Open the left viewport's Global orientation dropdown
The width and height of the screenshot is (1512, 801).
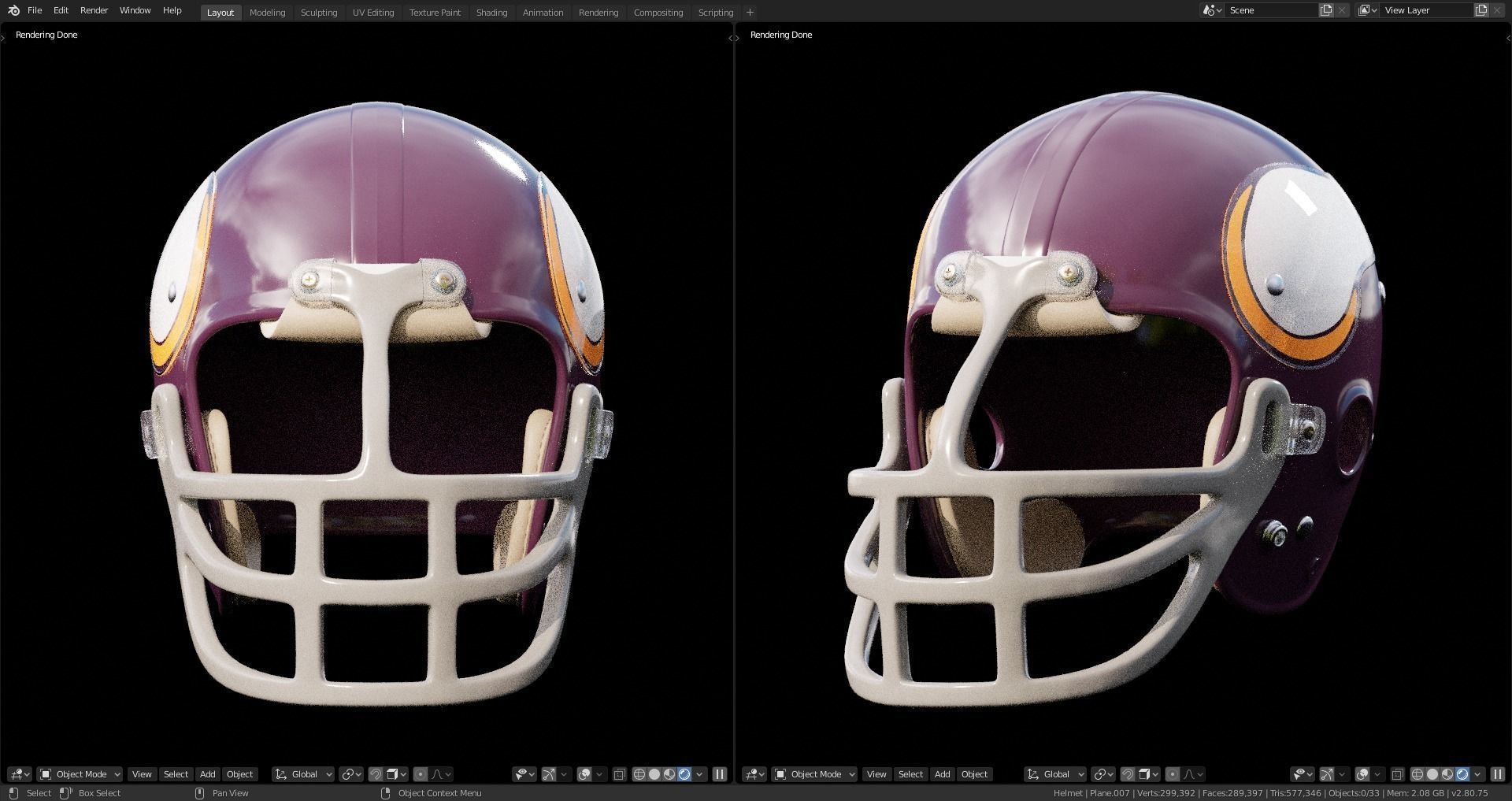303,774
